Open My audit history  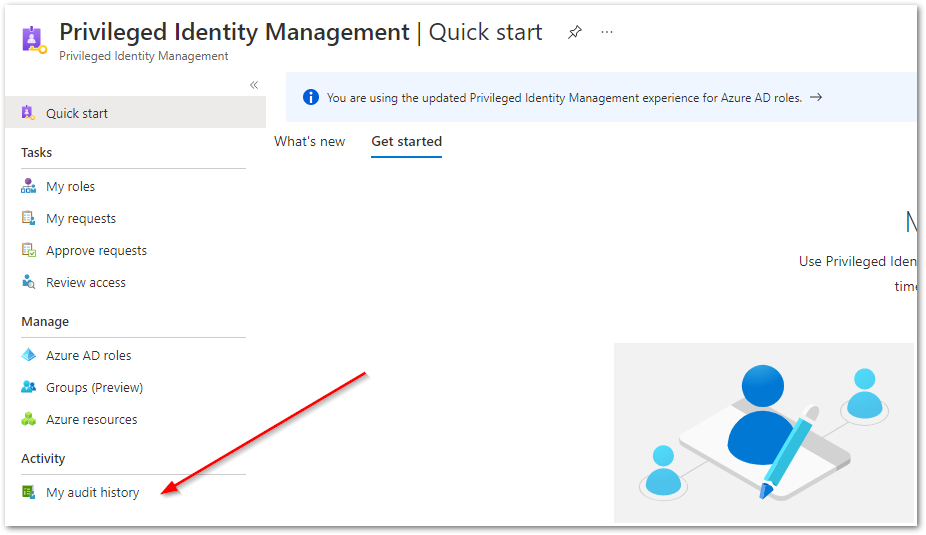93,492
